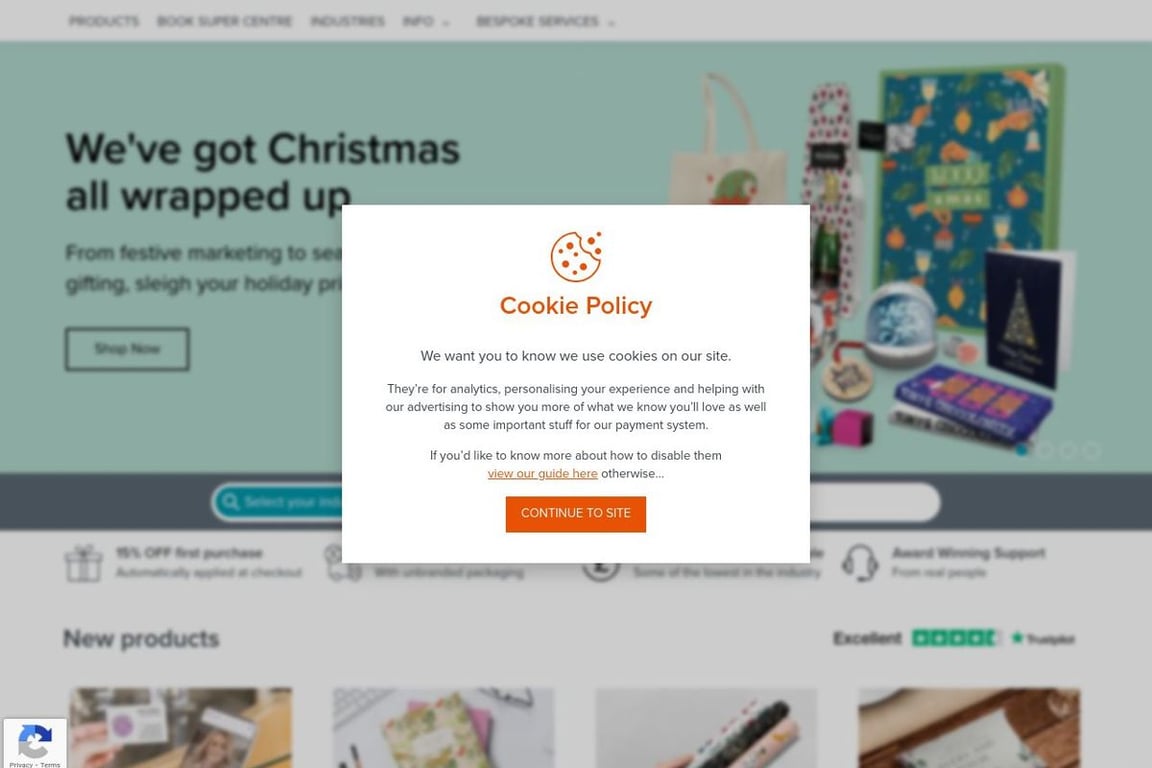The width and height of the screenshot is (1152, 768).
Task: Select the first carousel dot indicator
Action: click(1022, 450)
